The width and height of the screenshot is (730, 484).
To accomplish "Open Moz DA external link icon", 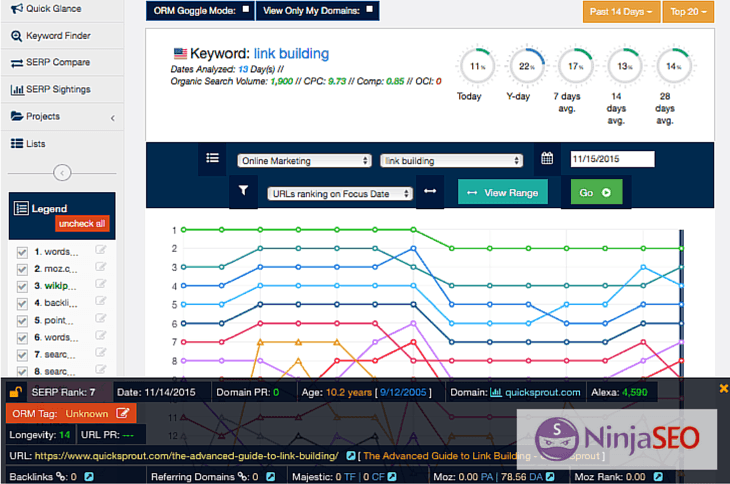I will [550, 477].
